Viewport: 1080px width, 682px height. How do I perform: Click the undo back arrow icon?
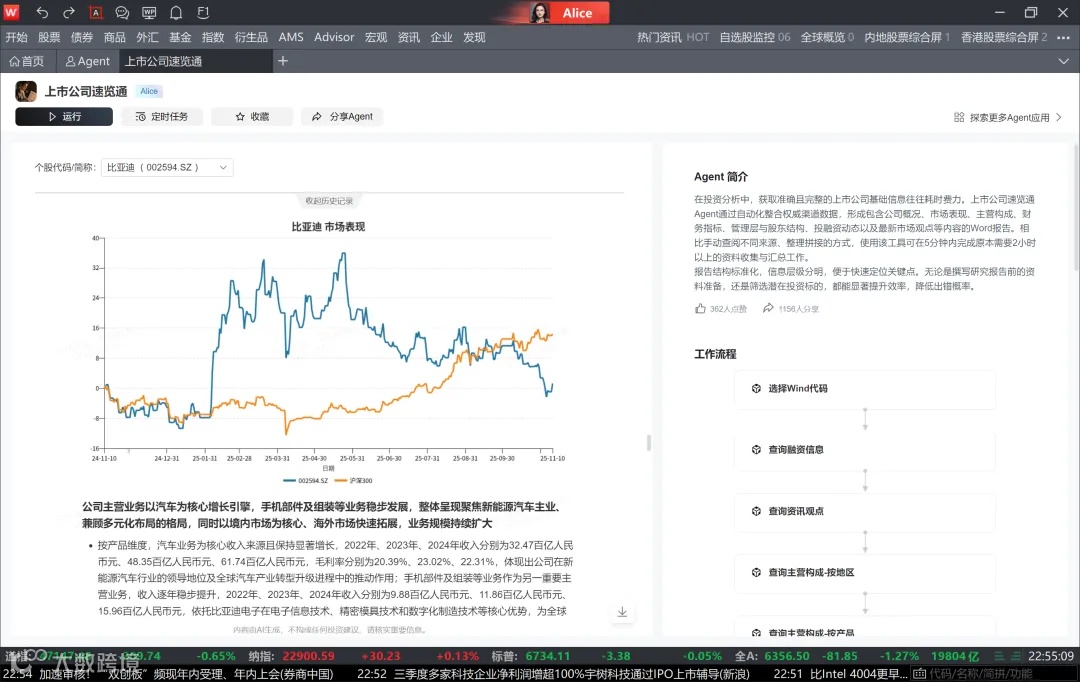[42, 12]
